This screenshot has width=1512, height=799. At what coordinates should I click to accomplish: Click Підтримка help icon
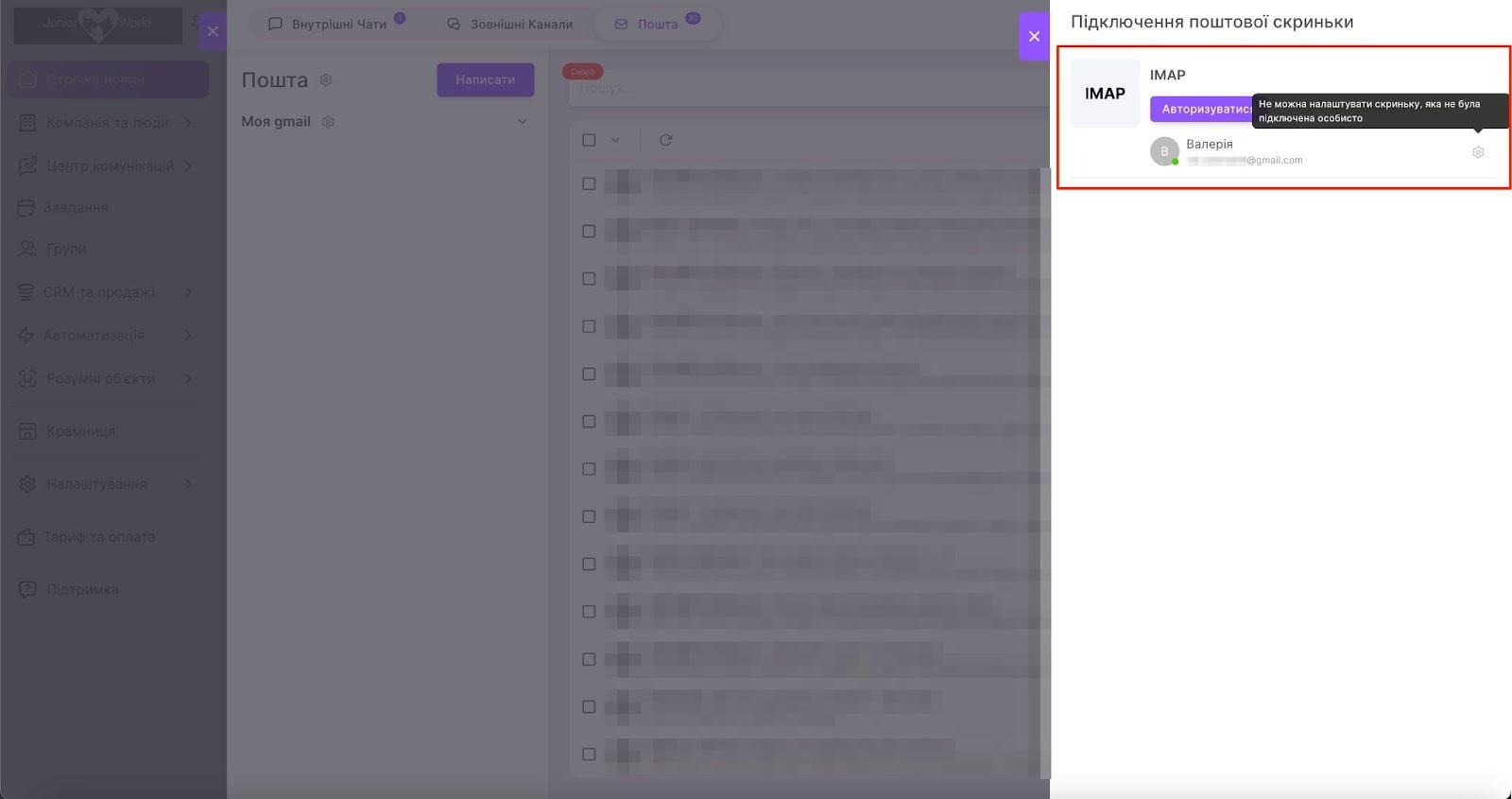(x=27, y=589)
